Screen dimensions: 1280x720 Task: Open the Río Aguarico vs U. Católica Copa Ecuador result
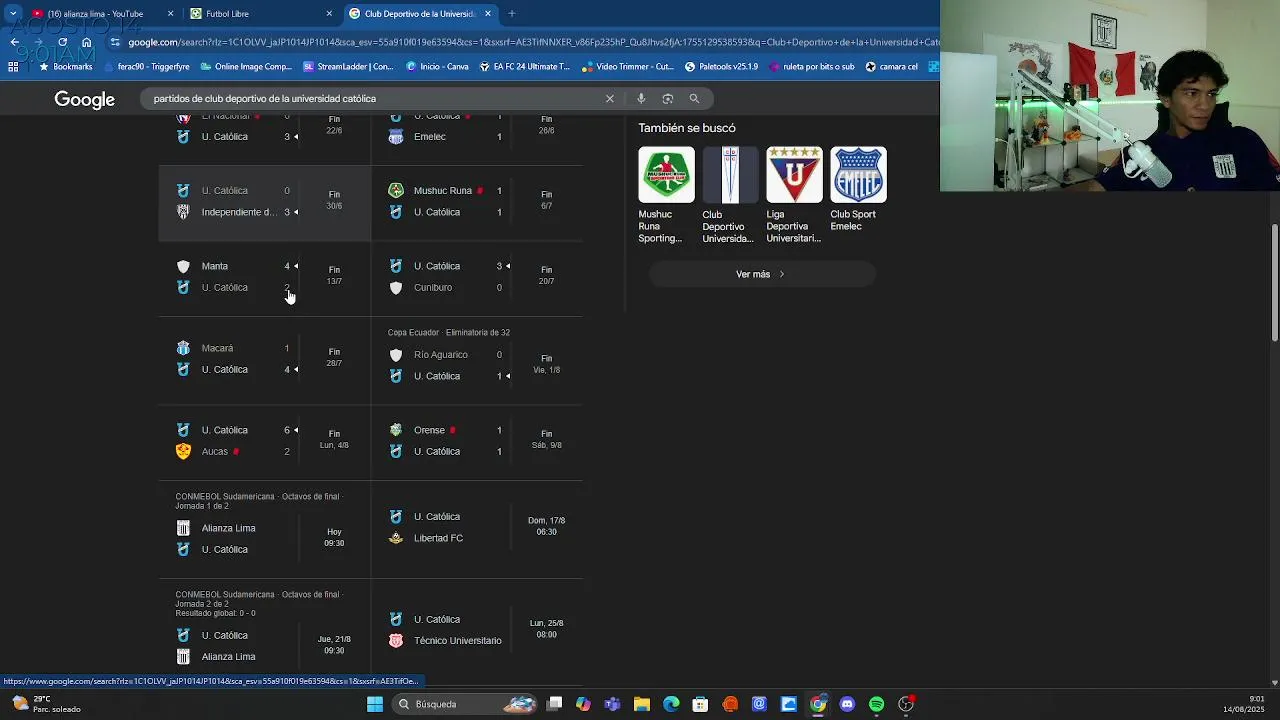click(x=477, y=359)
